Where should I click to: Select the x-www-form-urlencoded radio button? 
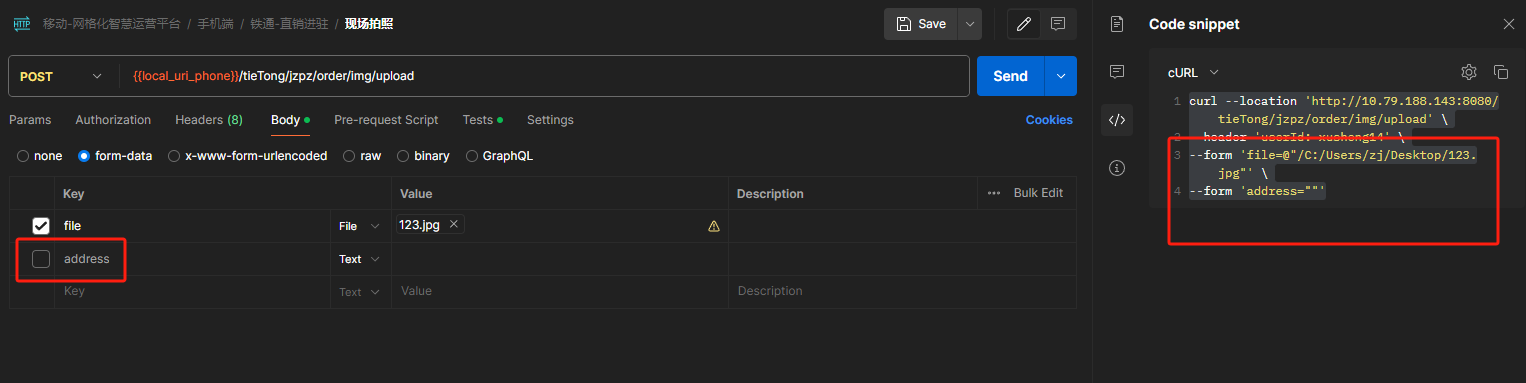175,156
